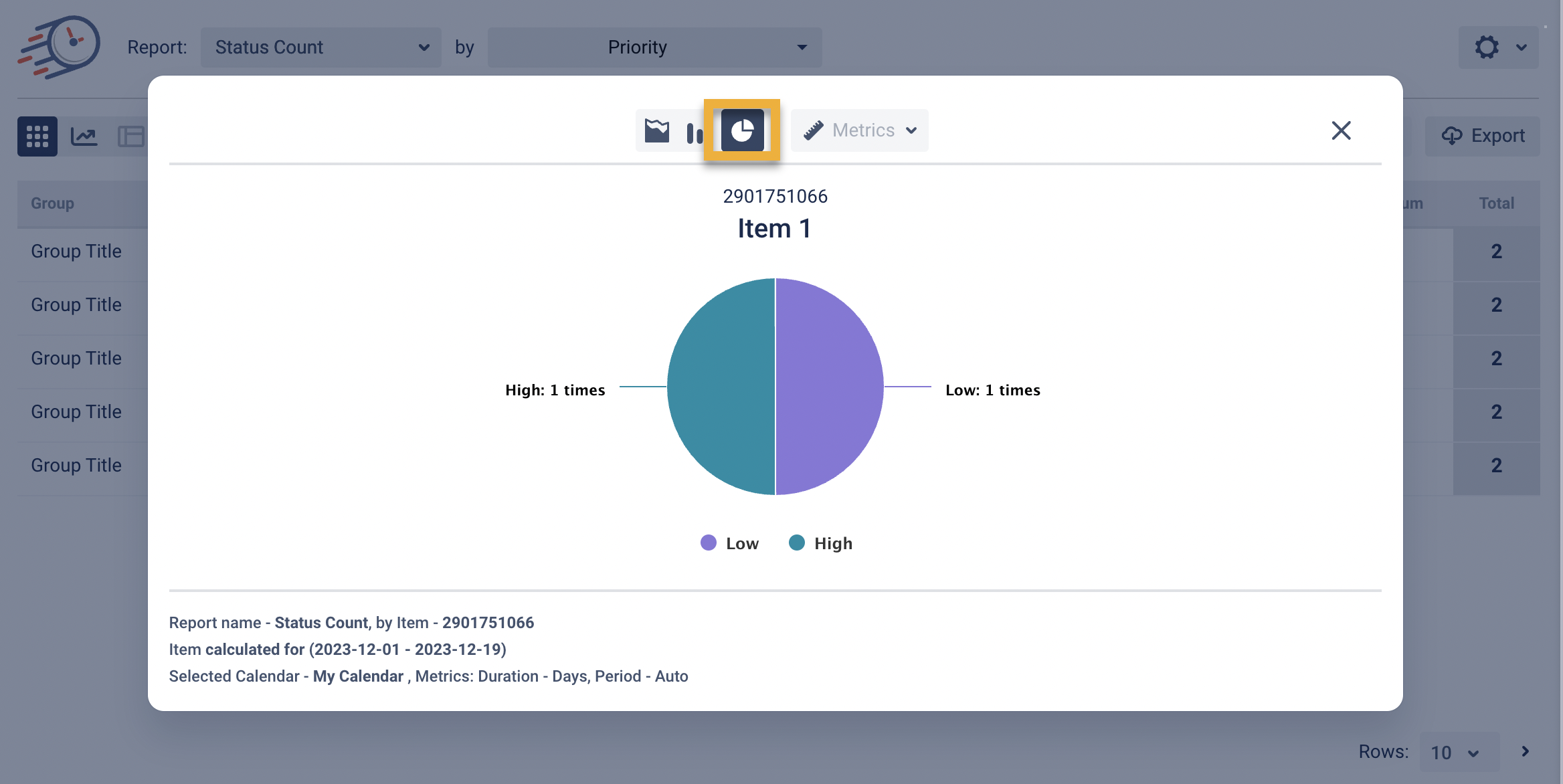This screenshot has height=784, width=1563.
Task: Switch to grid view icon
Action: (x=37, y=136)
